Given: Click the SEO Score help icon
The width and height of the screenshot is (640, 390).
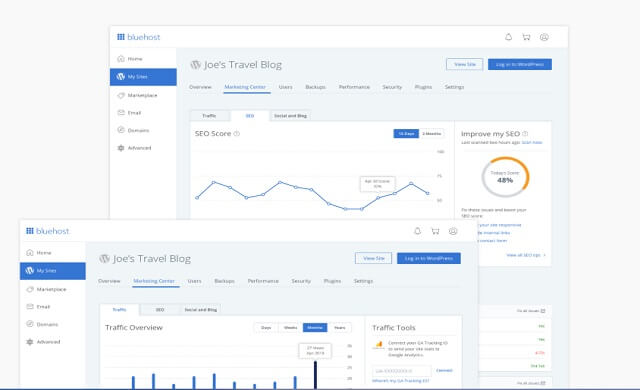Looking at the screenshot, I should coord(237,133).
